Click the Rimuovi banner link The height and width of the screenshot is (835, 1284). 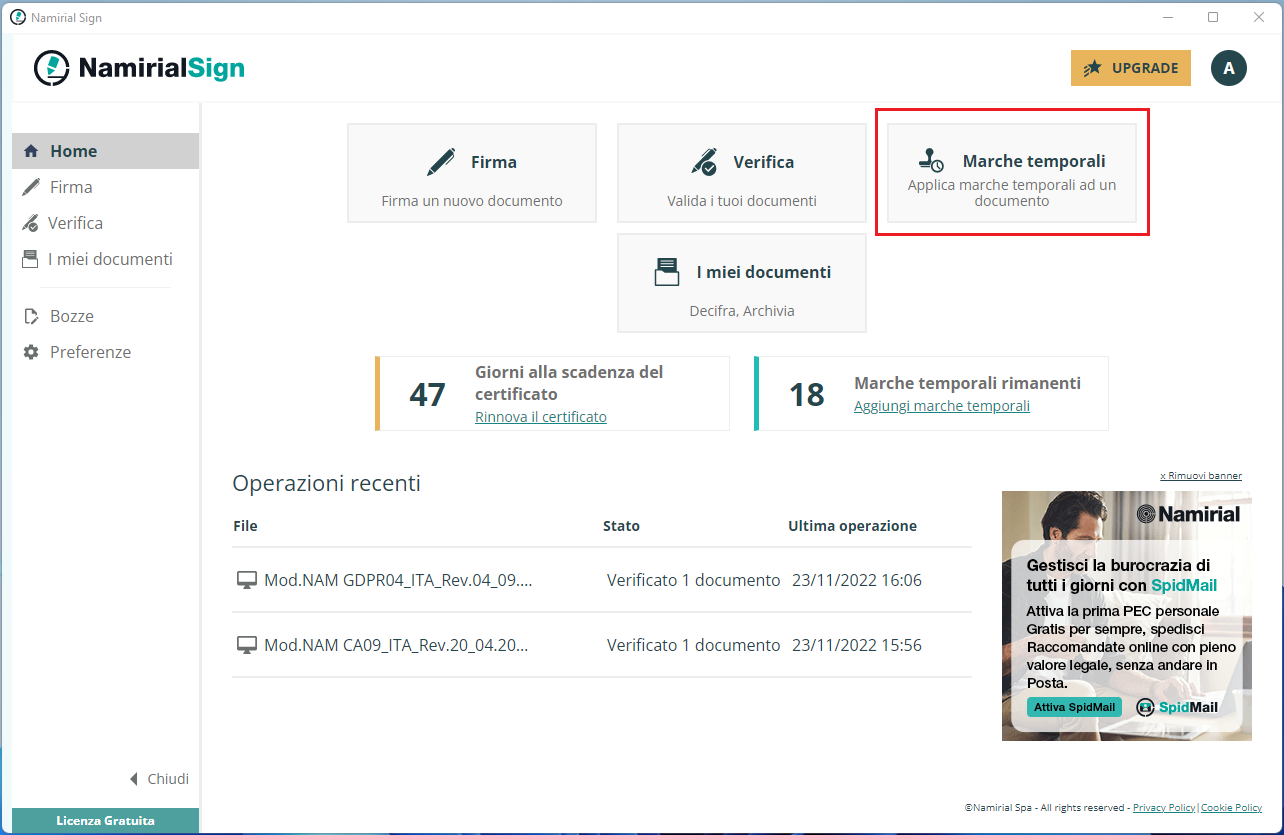click(1201, 476)
